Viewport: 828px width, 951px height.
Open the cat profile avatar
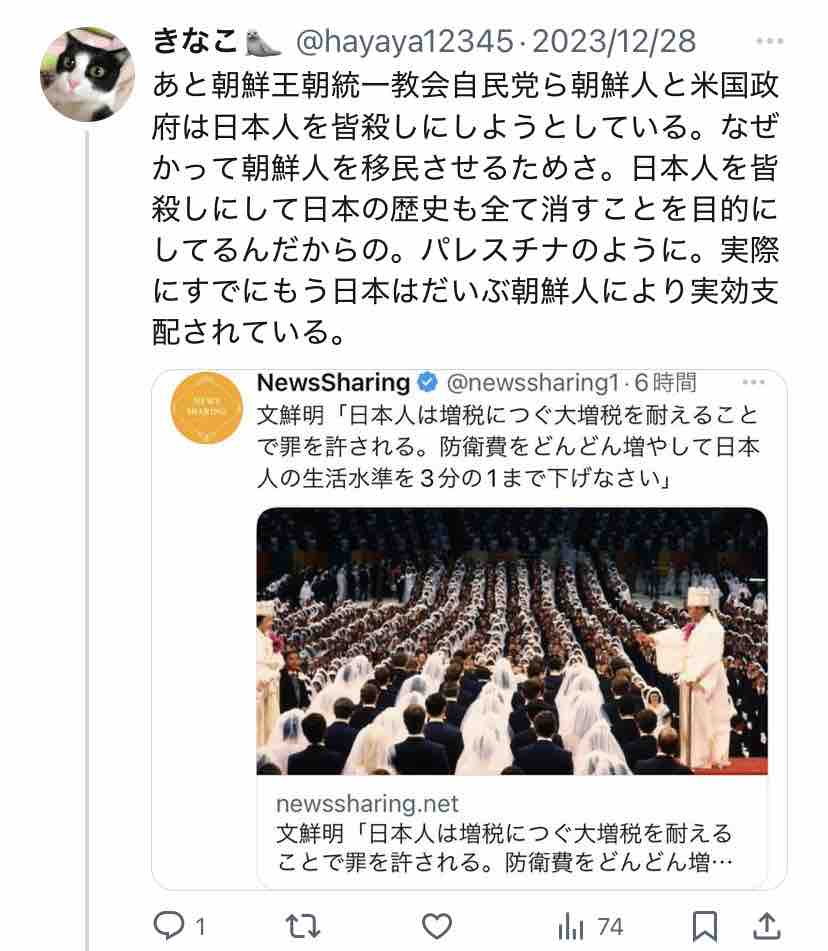coord(87,75)
